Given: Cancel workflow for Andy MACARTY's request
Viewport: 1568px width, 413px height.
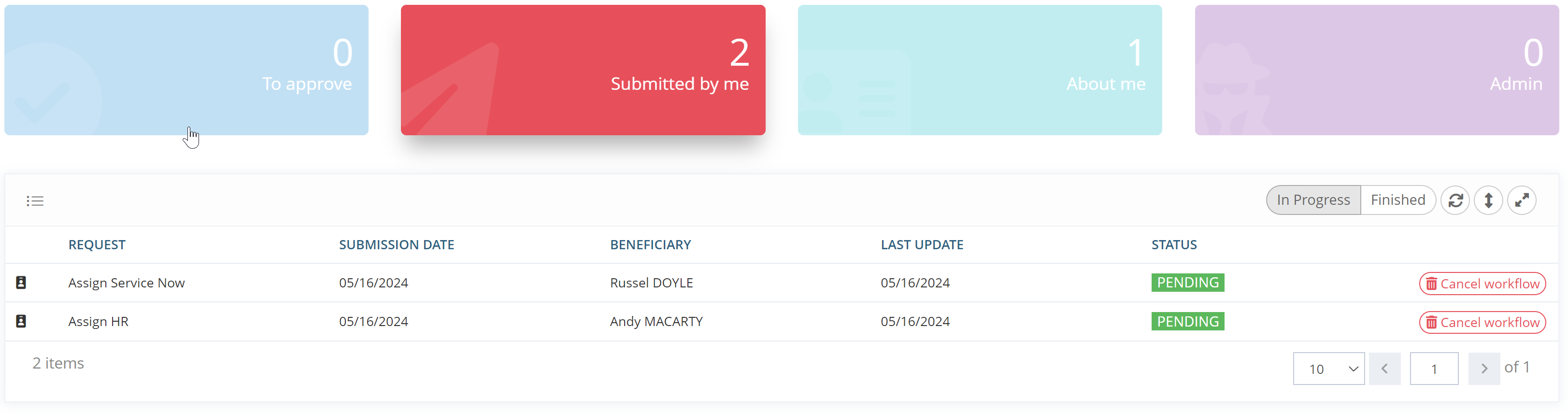Looking at the screenshot, I should [x=1482, y=322].
